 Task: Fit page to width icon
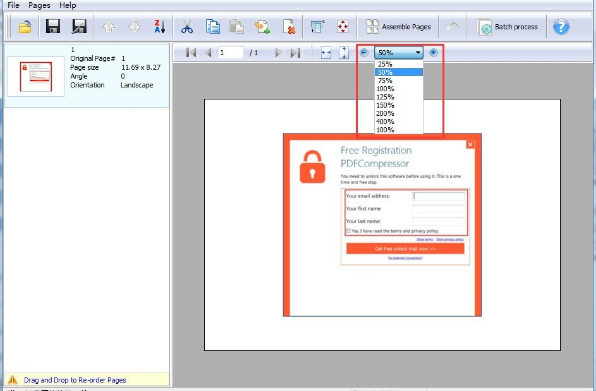coord(326,53)
